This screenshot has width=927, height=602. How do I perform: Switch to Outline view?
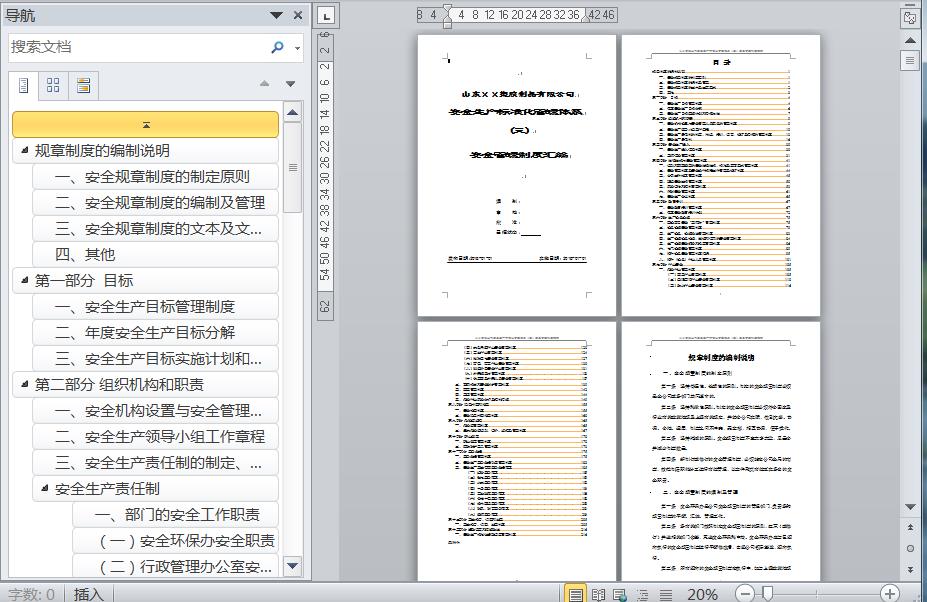tap(642, 592)
